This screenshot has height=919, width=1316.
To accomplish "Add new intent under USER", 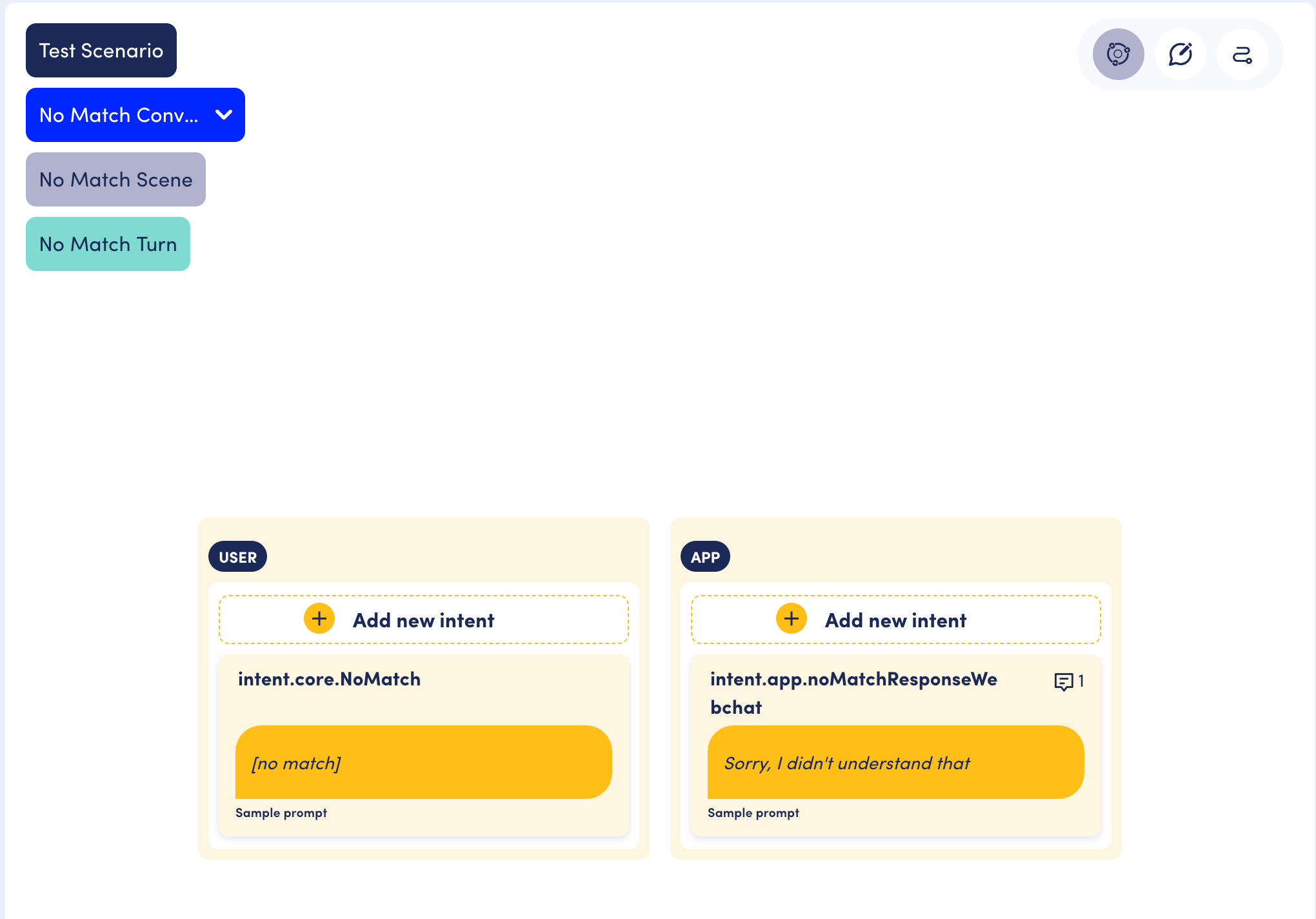I will point(423,620).
